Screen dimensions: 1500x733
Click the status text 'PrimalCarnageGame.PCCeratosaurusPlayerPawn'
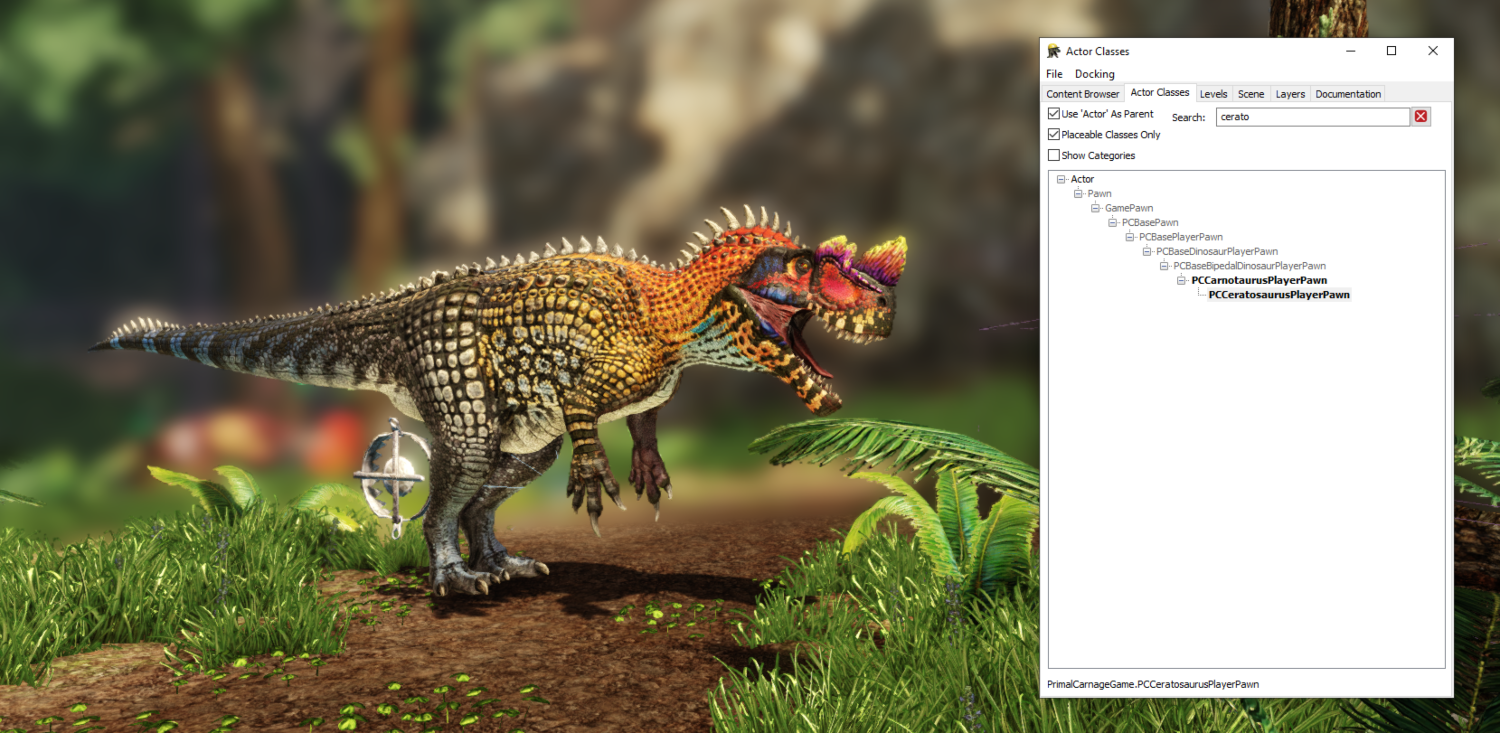1153,685
